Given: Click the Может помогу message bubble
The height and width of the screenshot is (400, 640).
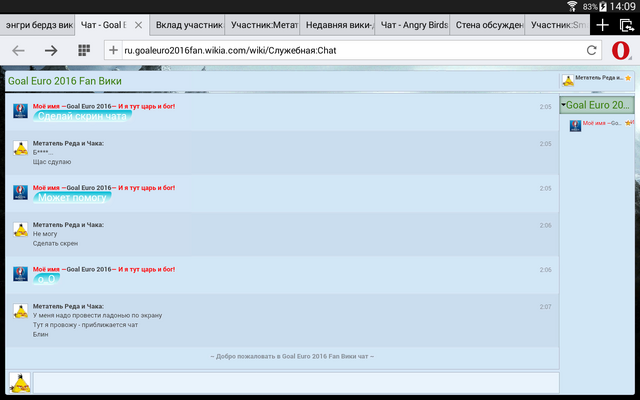Looking at the screenshot, I should pos(72,198).
